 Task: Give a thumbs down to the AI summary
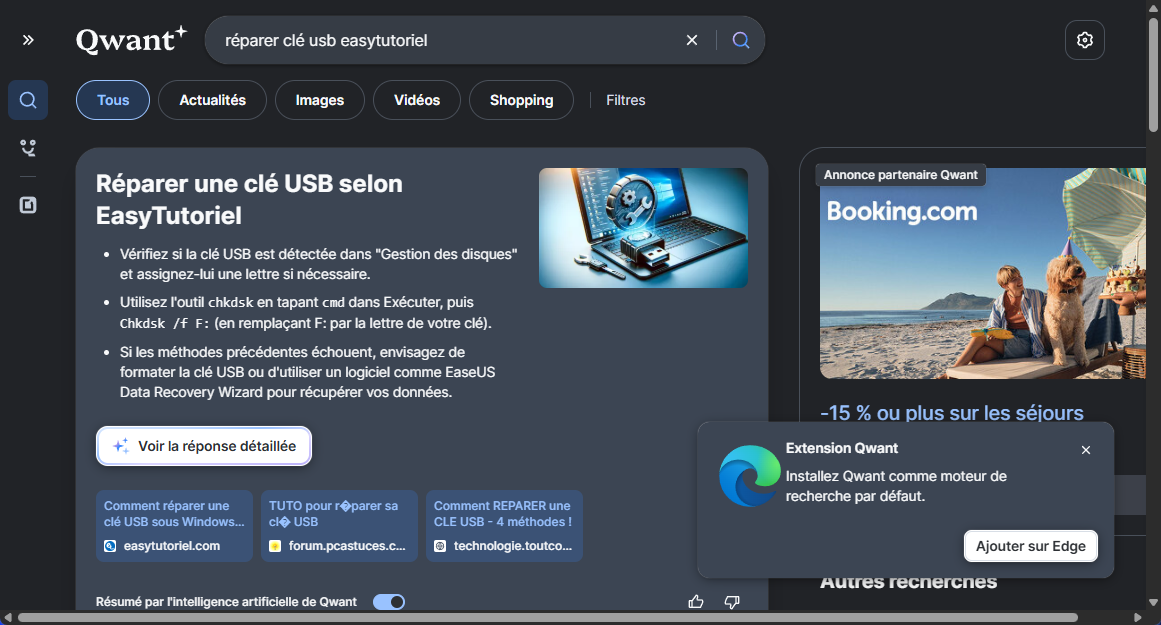point(731,601)
